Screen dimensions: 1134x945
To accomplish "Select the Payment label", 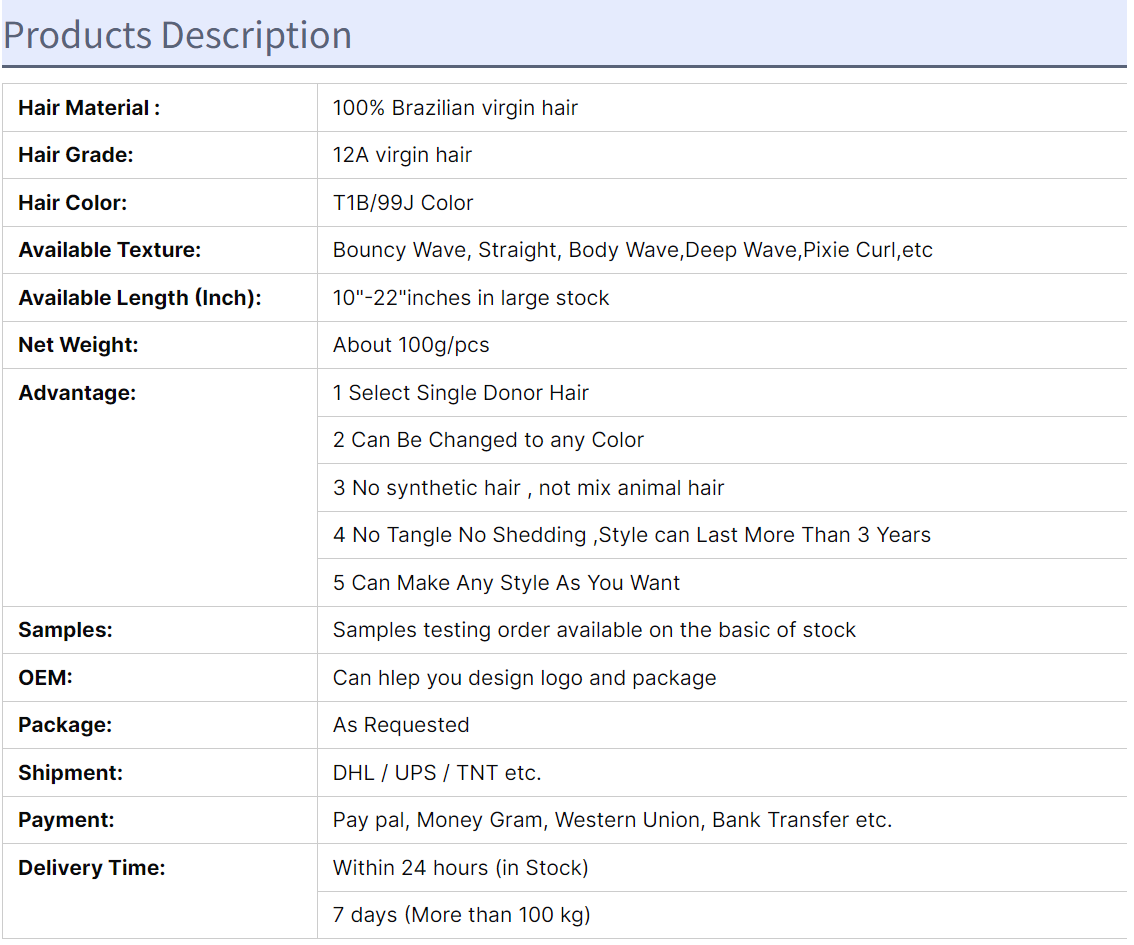I will pos(67,820).
